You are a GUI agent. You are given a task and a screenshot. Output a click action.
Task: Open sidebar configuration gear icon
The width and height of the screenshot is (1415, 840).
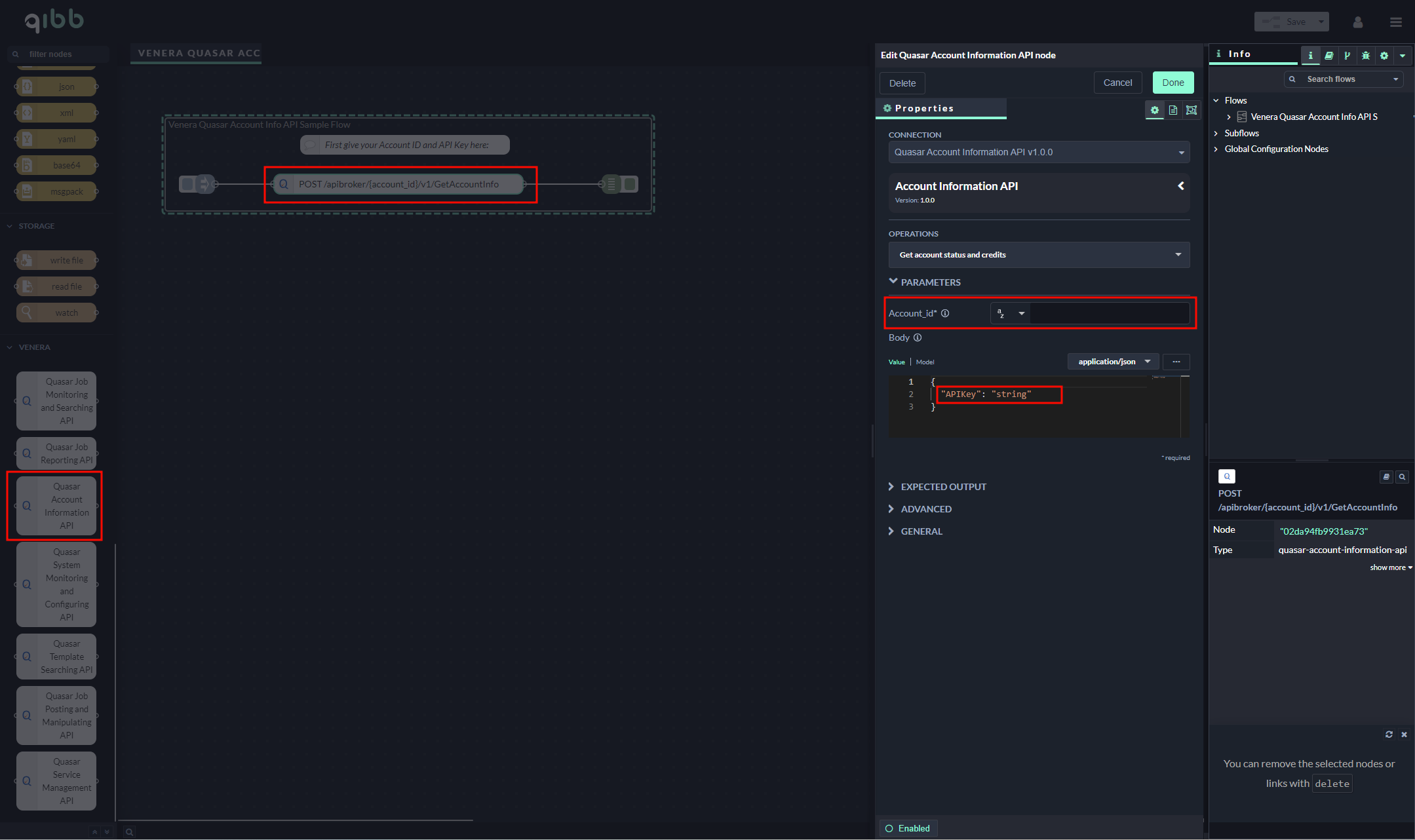[x=1384, y=56]
